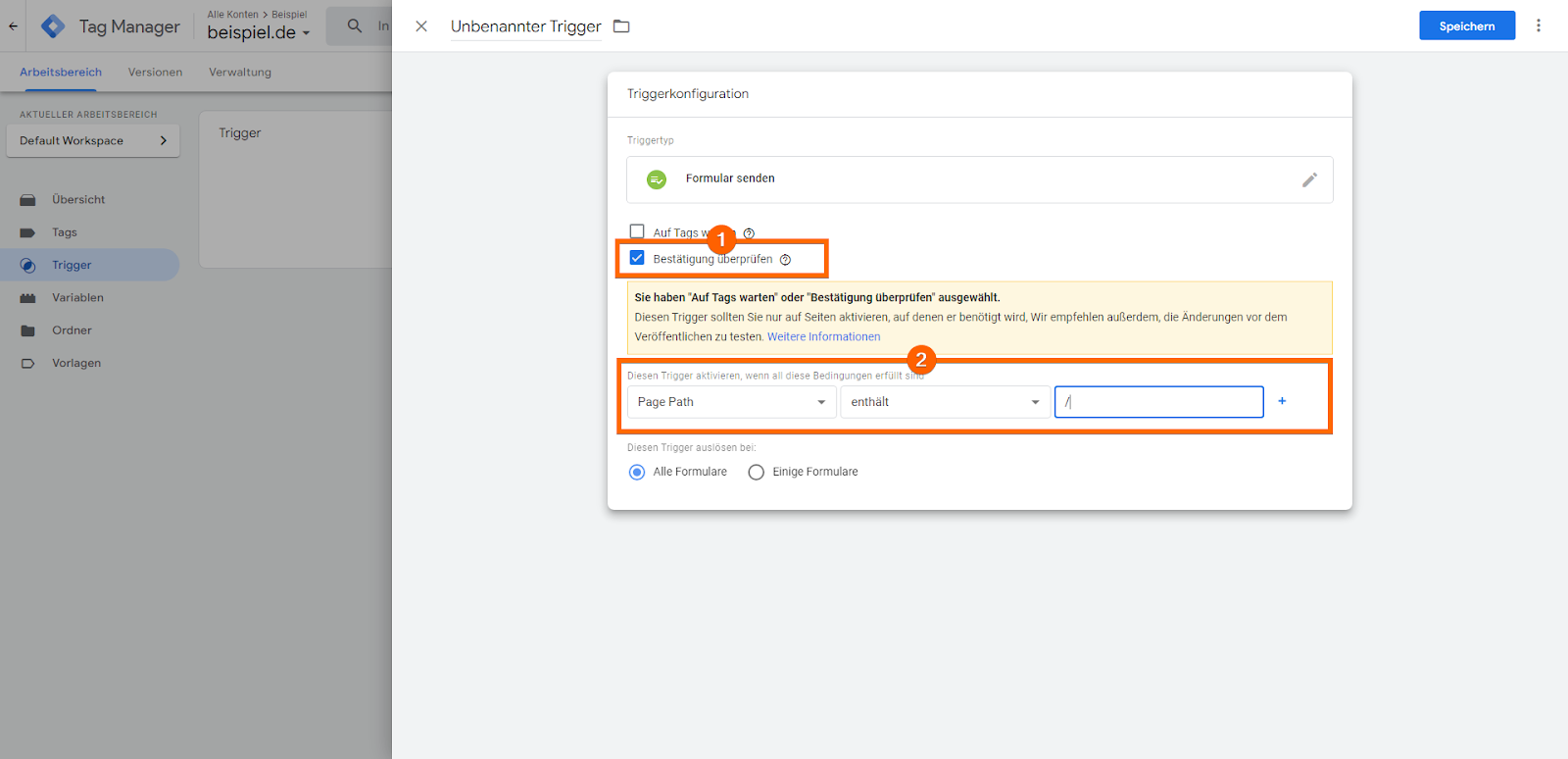Click the condition value text field
The height and width of the screenshot is (759, 1568).
(x=1158, y=402)
